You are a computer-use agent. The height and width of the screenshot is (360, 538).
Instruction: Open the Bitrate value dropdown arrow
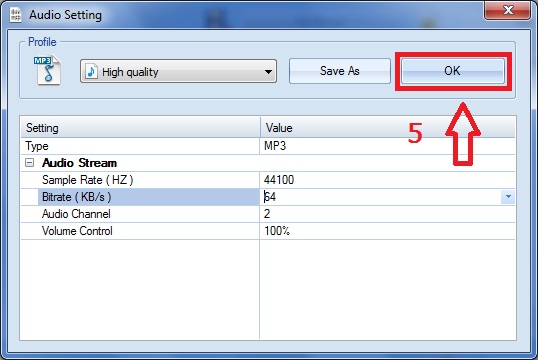[508, 197]
